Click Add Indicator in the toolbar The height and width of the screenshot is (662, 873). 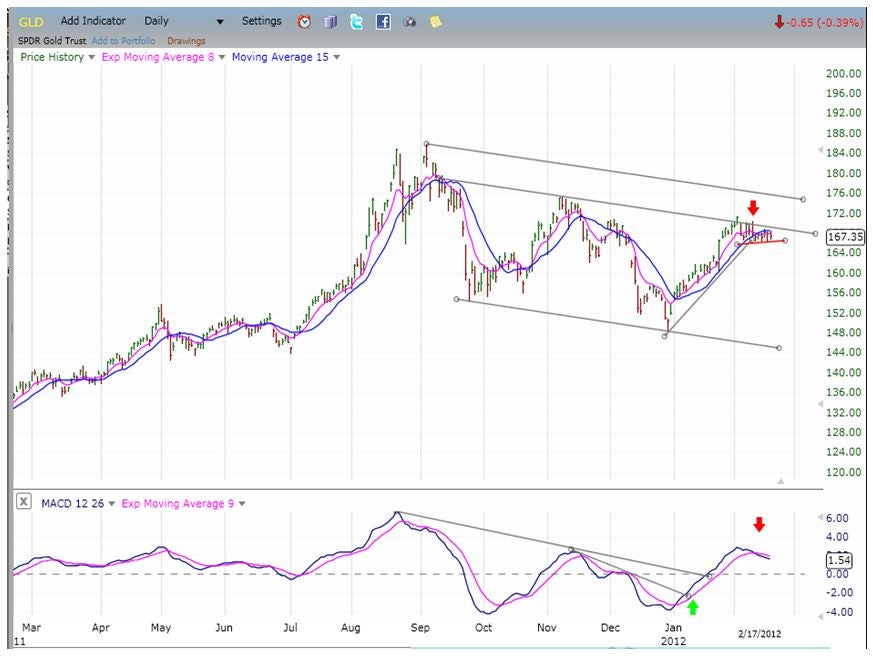[93, 21]
